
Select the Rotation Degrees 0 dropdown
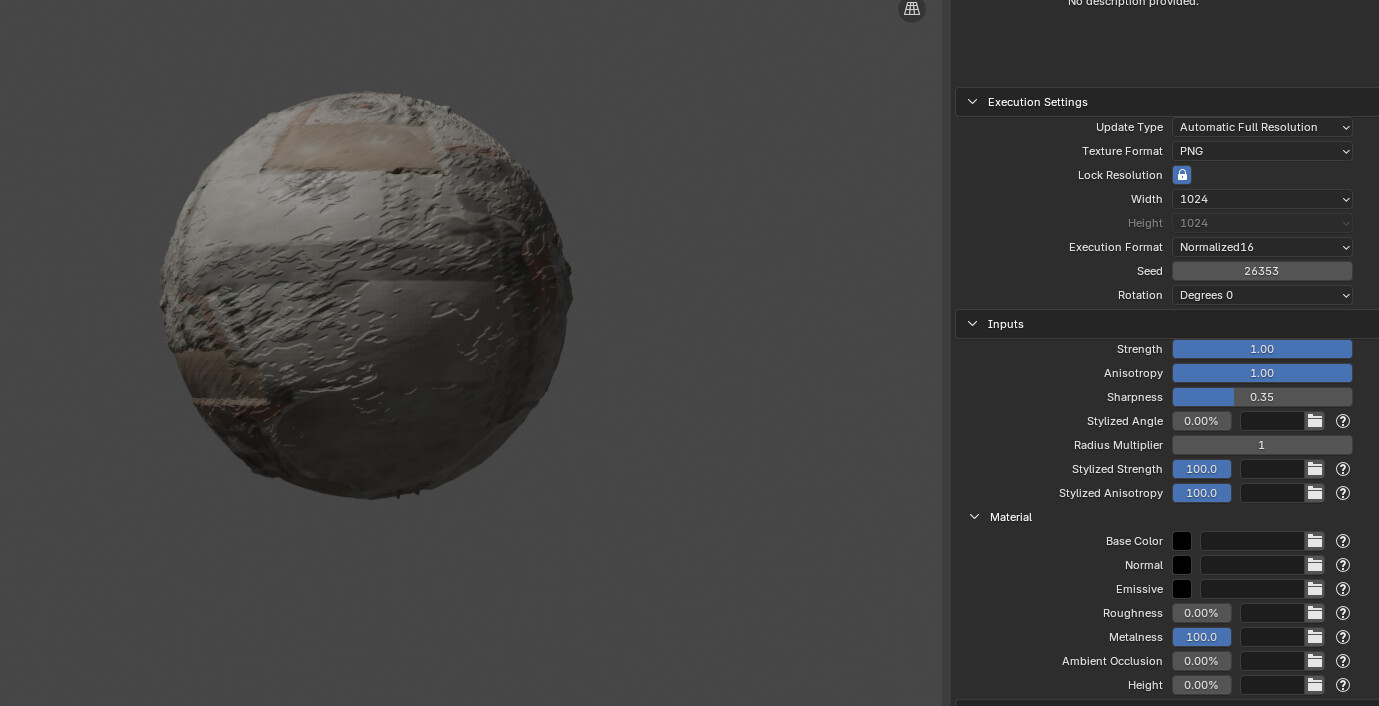tap(1262, 295)
